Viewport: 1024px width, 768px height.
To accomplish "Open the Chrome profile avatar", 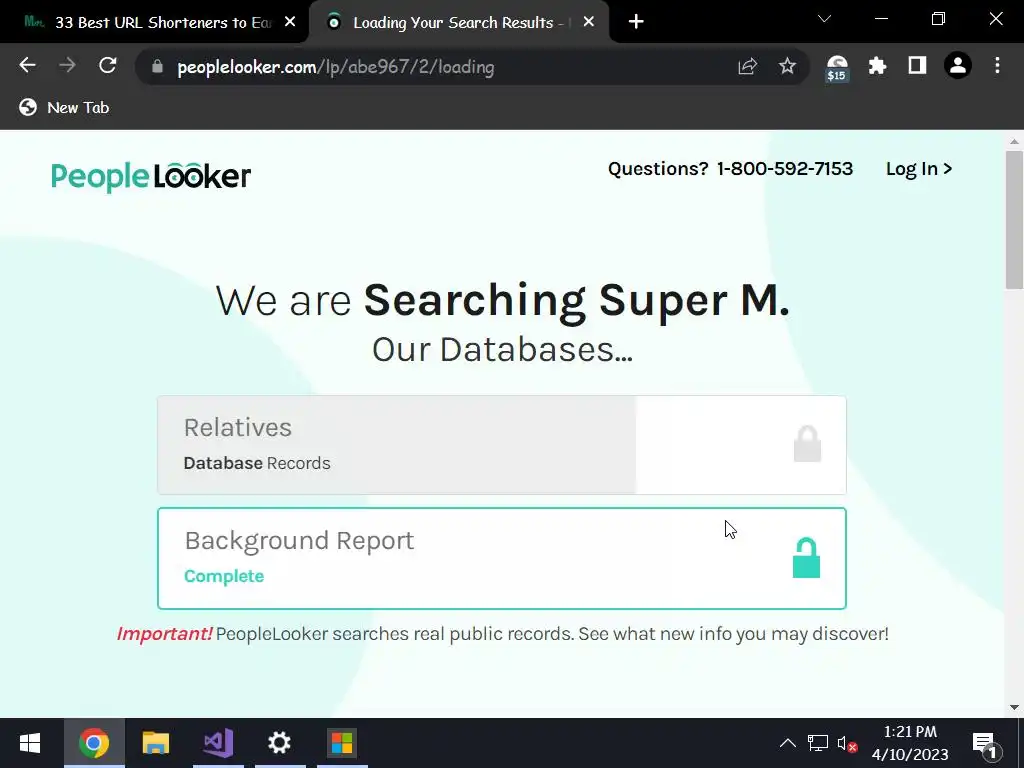I will pyautogui.click(x=957, y=65).
